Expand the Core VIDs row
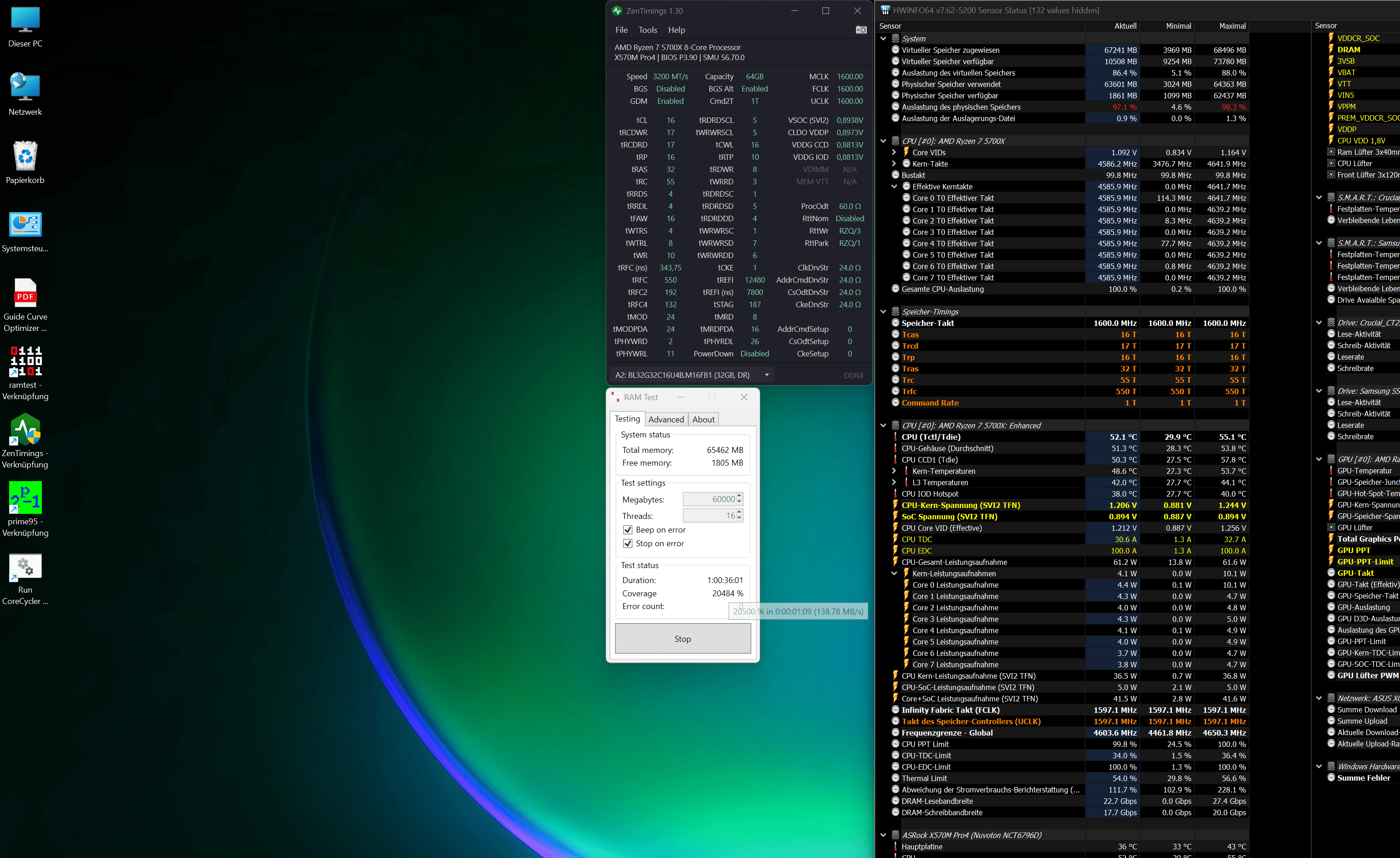 coord(894,152)
